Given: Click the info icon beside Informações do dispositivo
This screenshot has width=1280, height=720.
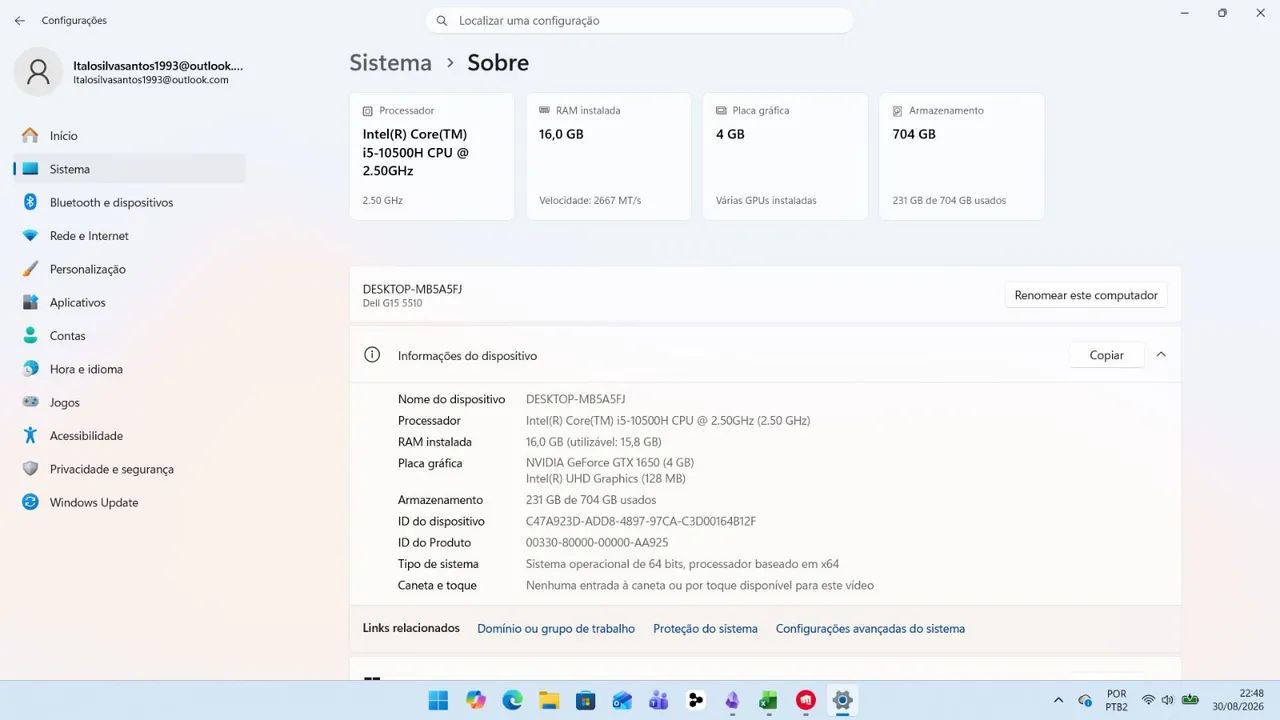Looking at the screenshot, I should tap(372, 355).
